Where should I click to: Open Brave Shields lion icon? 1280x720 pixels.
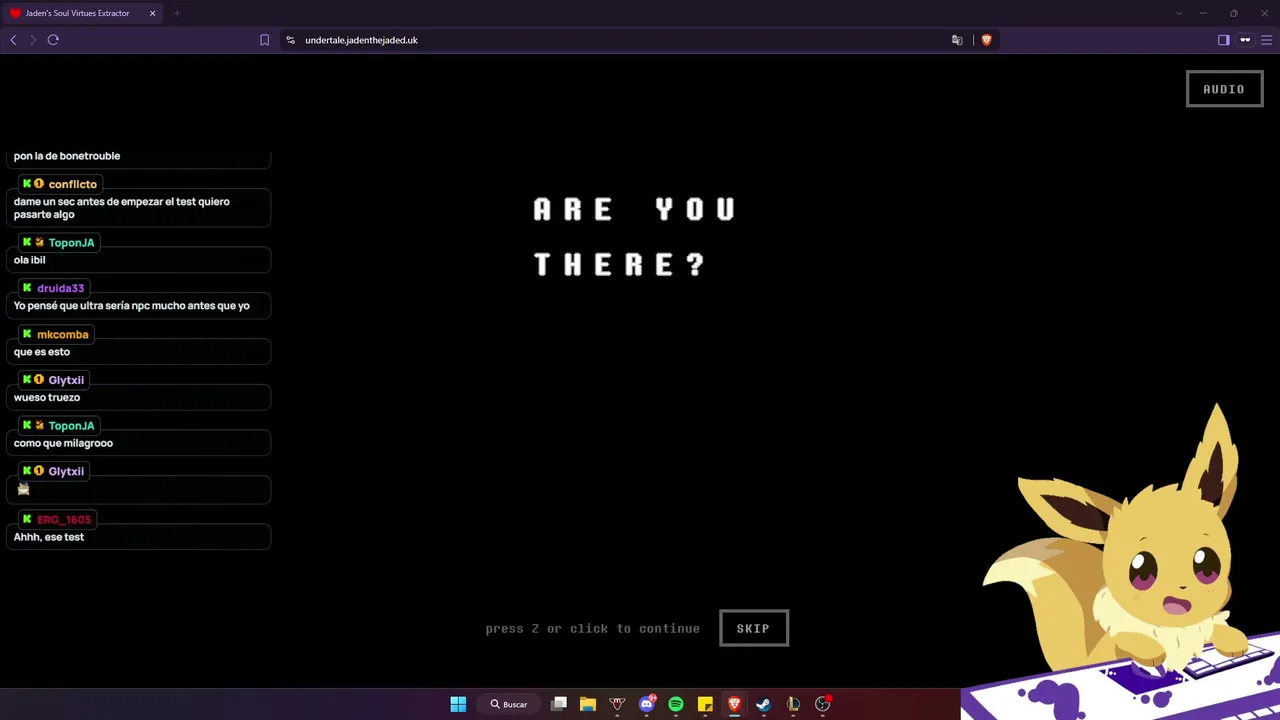[986, 40]
